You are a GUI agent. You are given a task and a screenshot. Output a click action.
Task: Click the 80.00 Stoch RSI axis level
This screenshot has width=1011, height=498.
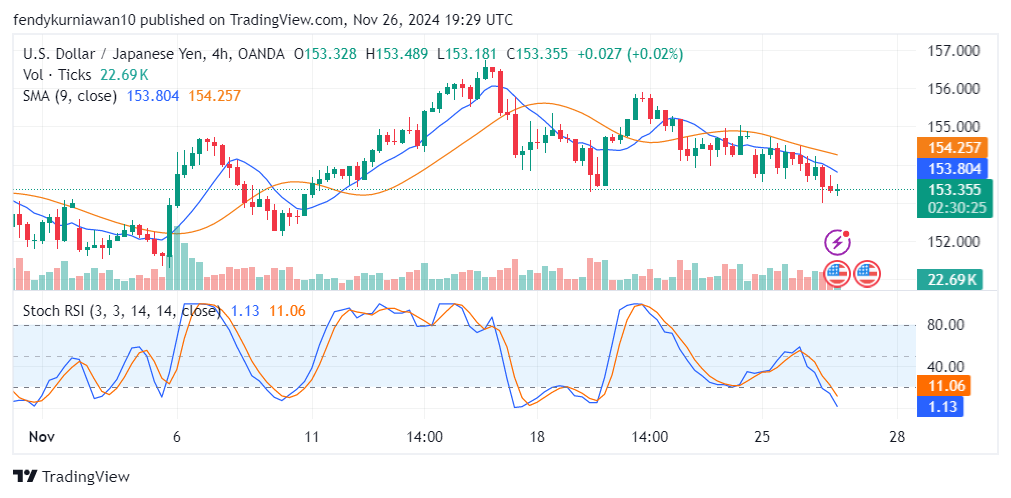pyautogui.click(x=945, y=325)
